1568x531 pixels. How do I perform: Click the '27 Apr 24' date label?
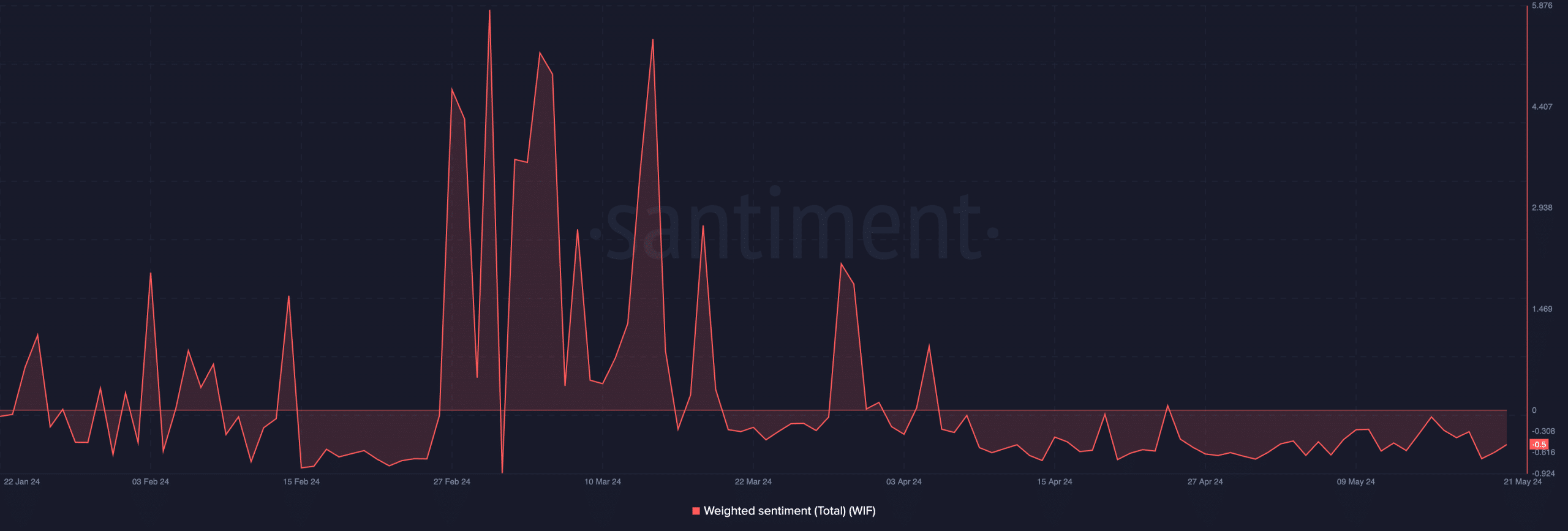tap(1205, 481)
